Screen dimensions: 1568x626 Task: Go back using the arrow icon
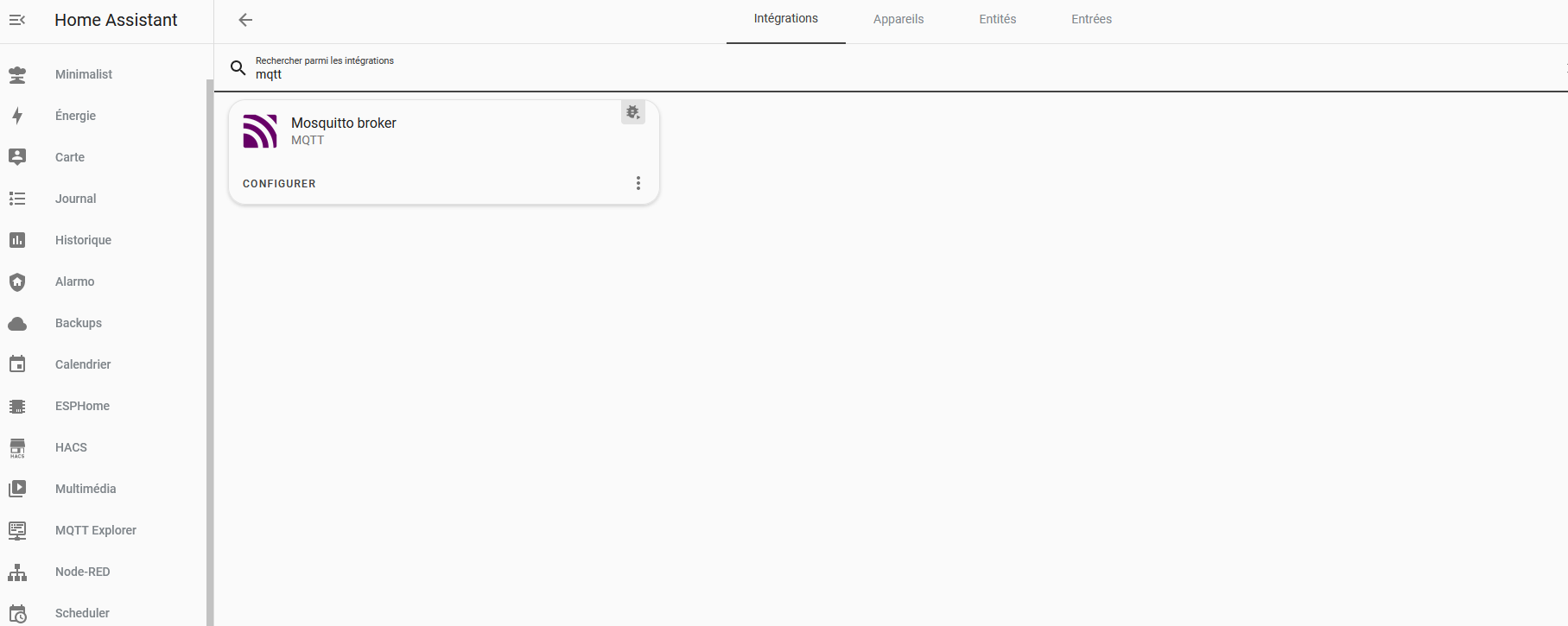[245, 20]
